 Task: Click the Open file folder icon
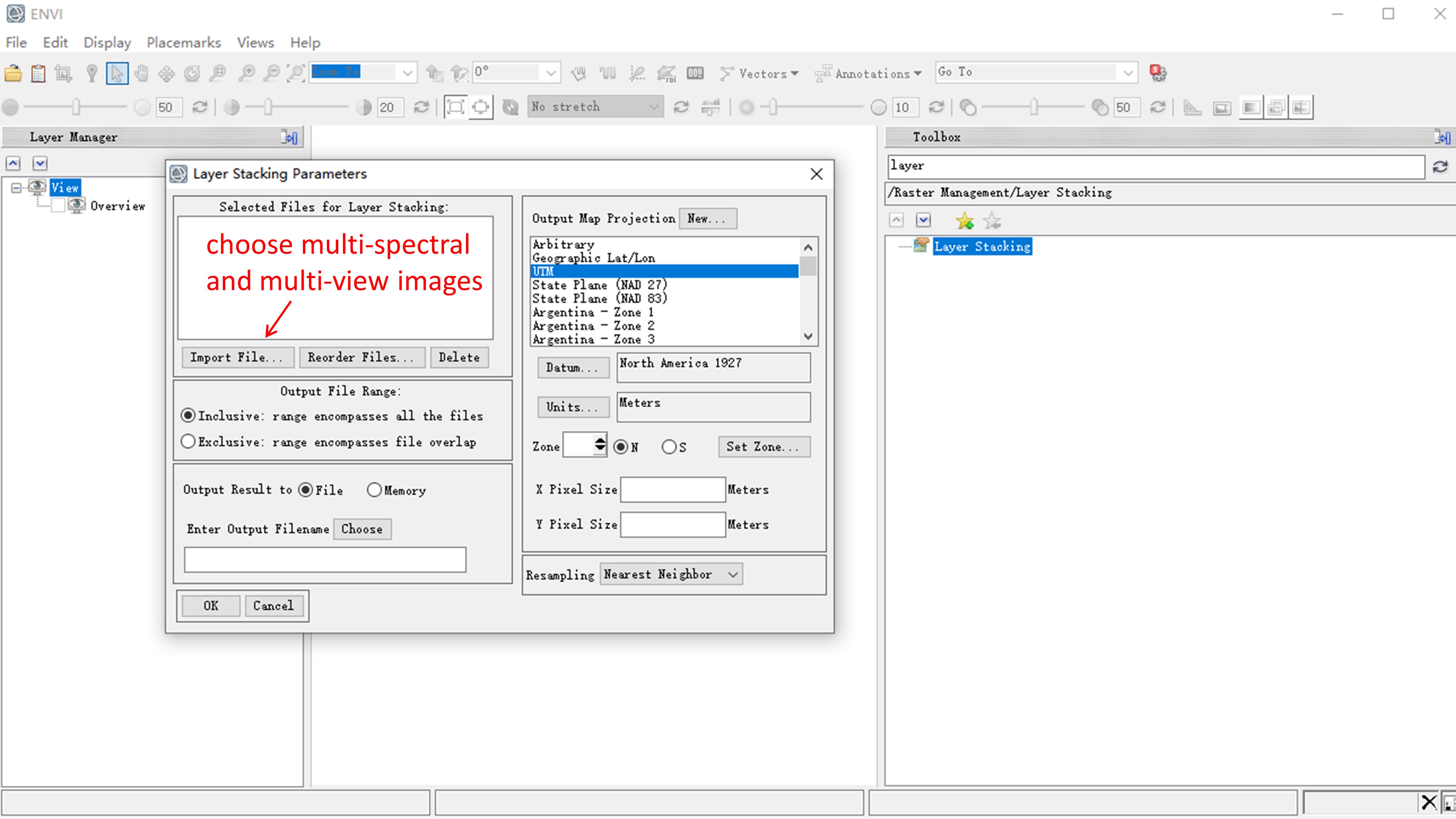(13, 74)
